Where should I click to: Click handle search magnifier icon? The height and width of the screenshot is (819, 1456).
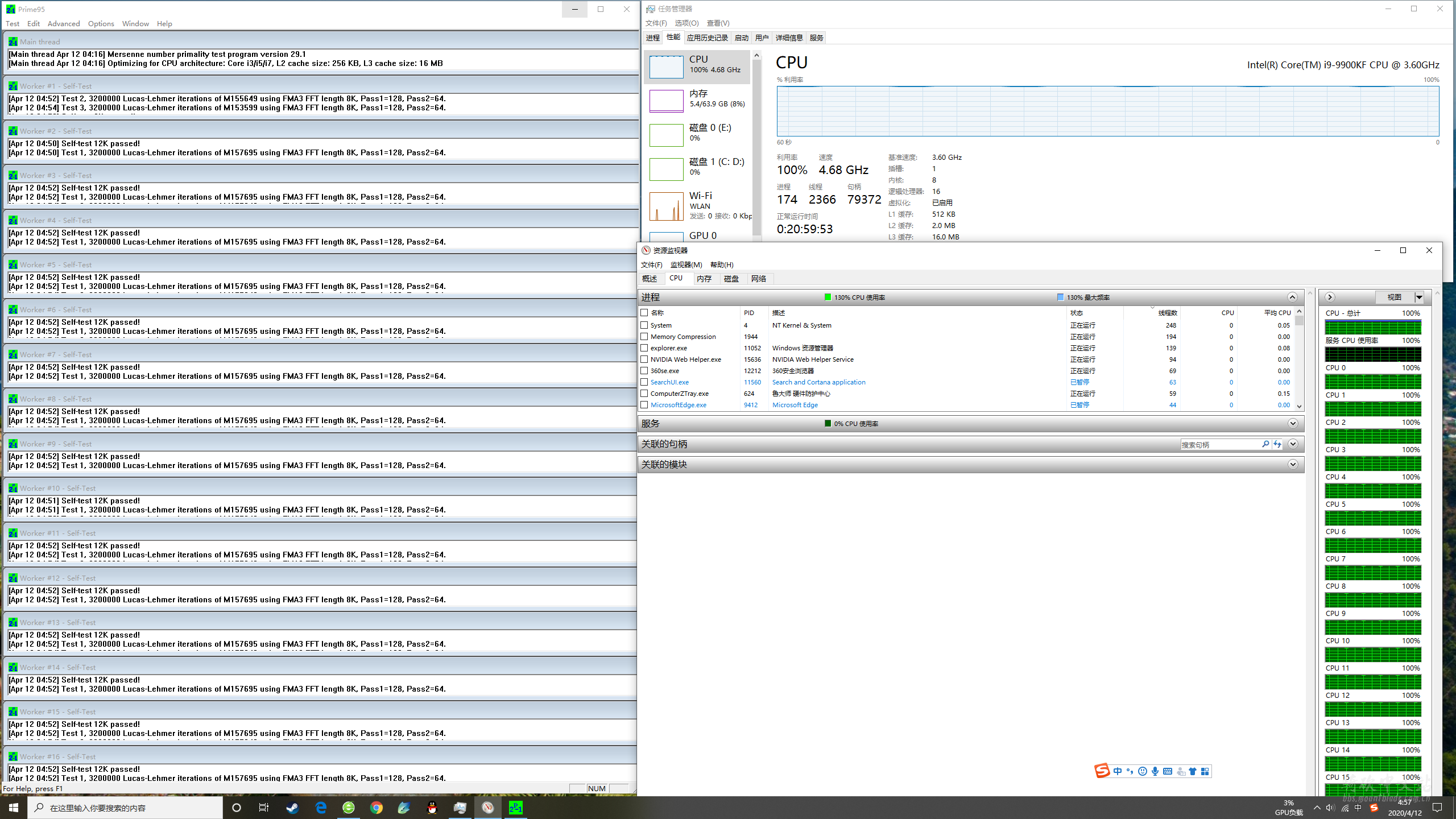coord(1265,444)
